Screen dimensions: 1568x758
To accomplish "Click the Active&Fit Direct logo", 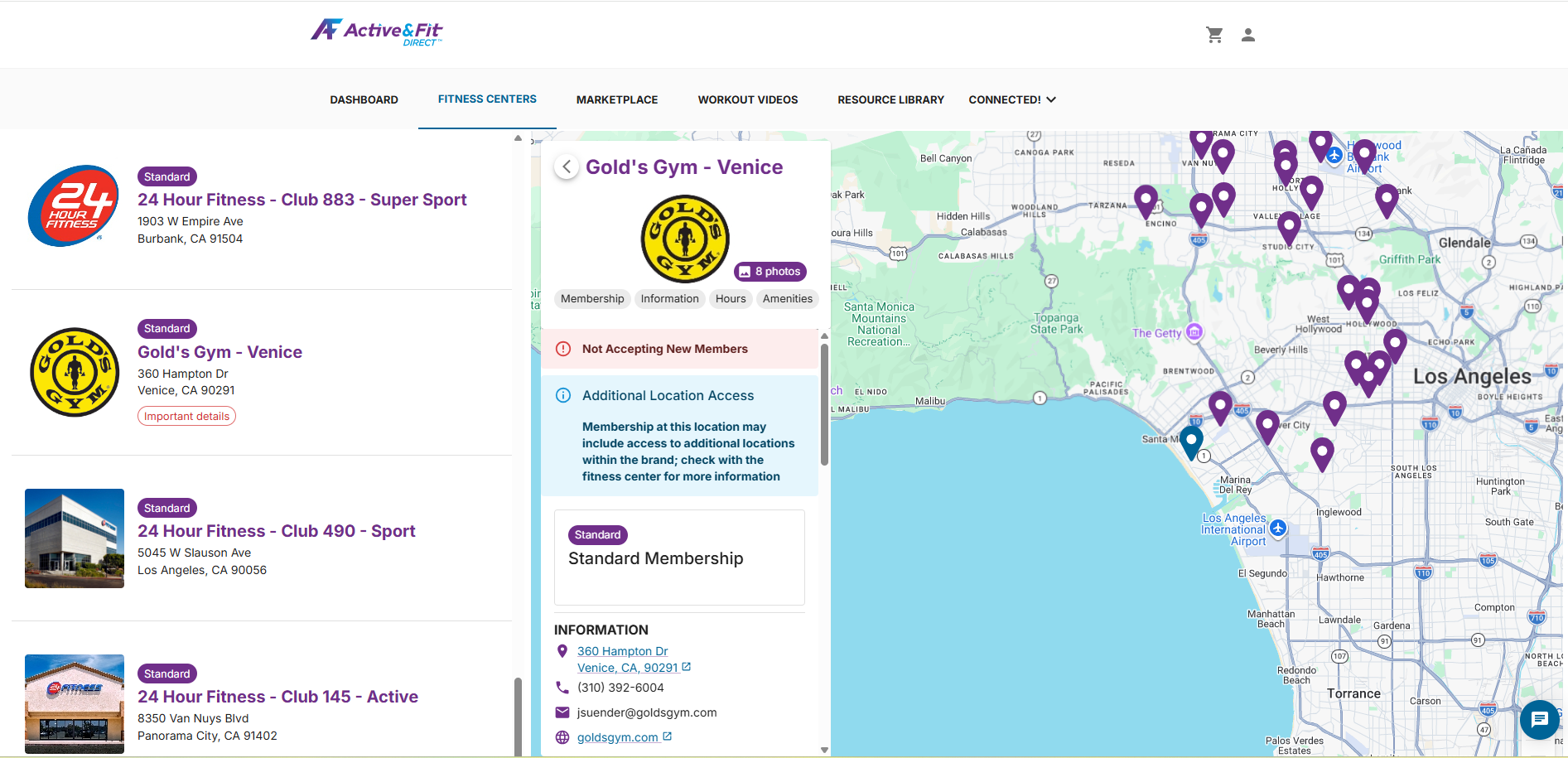I will [x=377, y=32].
